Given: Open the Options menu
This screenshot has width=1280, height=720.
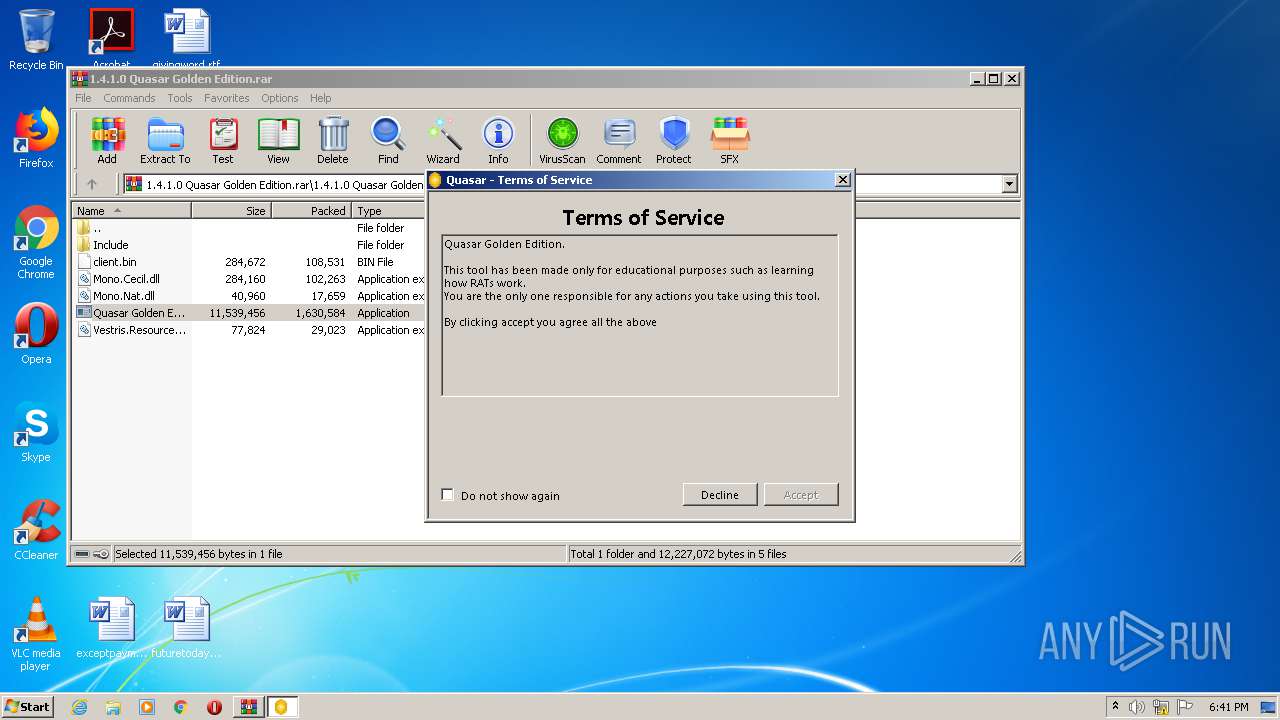Looking at the screenshot, I should (x=280, y=98).
